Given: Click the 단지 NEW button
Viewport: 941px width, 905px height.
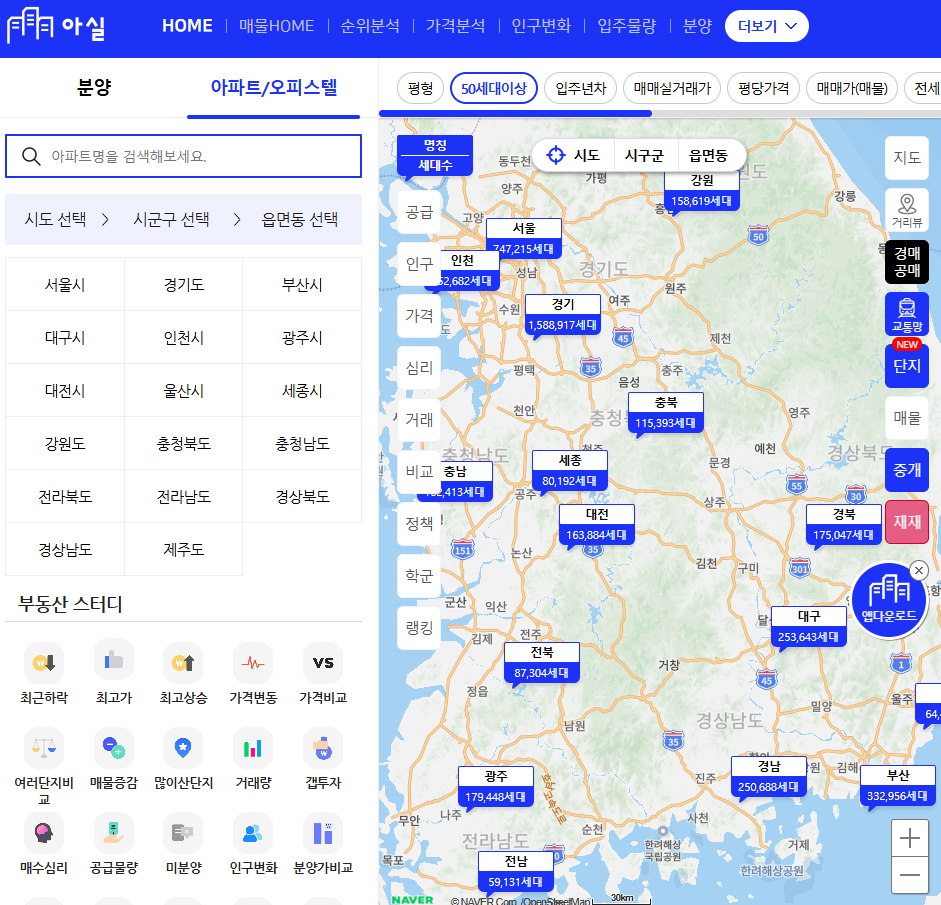Looking at the screenshot, I should click(x=907, y=365).
